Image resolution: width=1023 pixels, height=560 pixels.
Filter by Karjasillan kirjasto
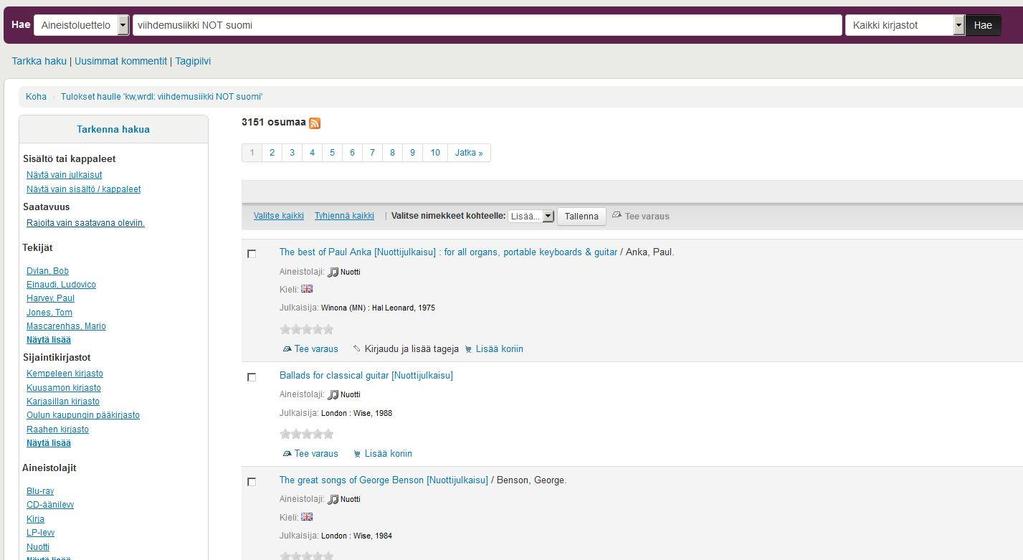[63, 401]
